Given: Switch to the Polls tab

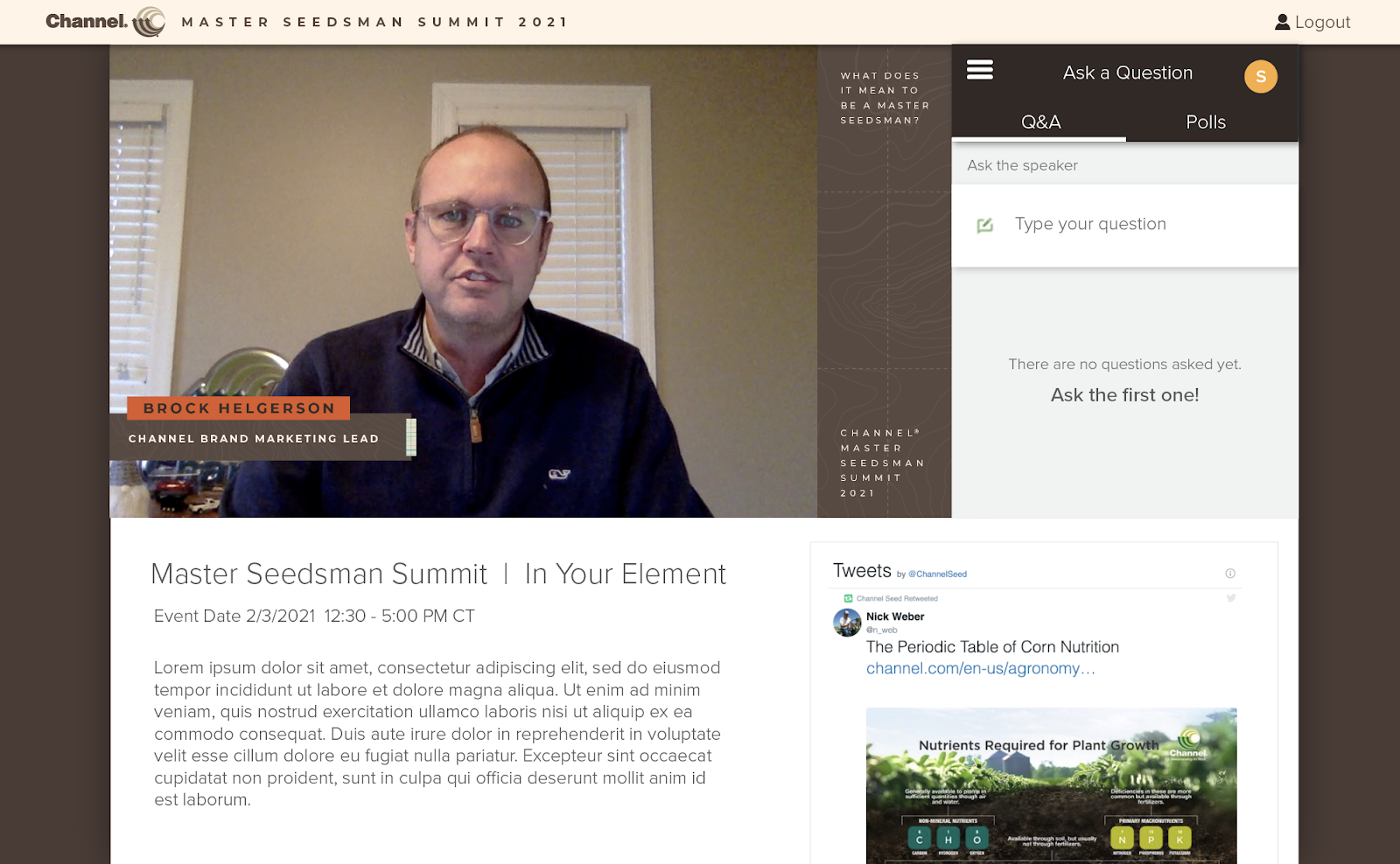Looking at the screenshot, I should click(x=1205, y=122).
